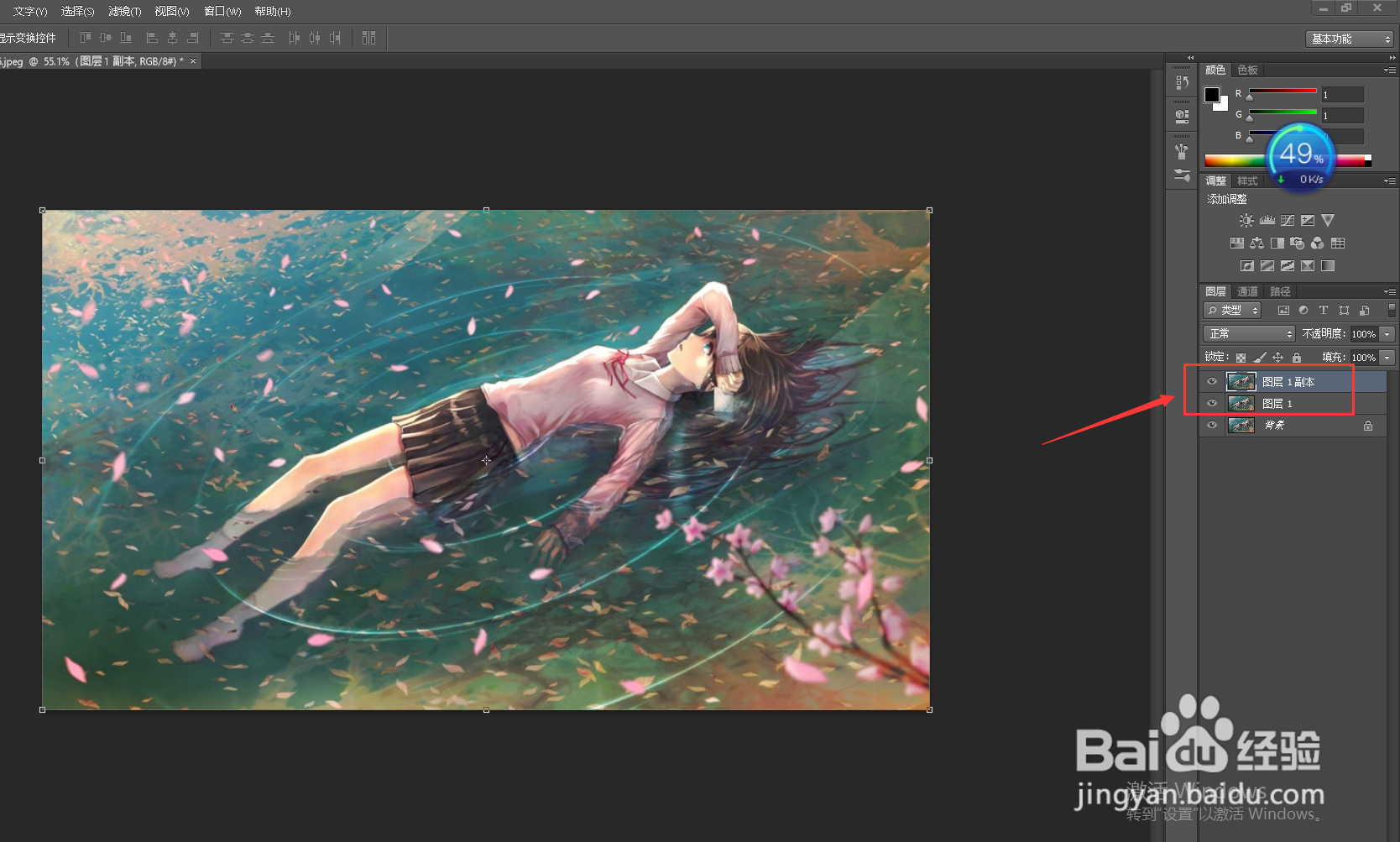Toggle type layer filter
This screenshot has height=842, width=1400.
coord(1324,311)
